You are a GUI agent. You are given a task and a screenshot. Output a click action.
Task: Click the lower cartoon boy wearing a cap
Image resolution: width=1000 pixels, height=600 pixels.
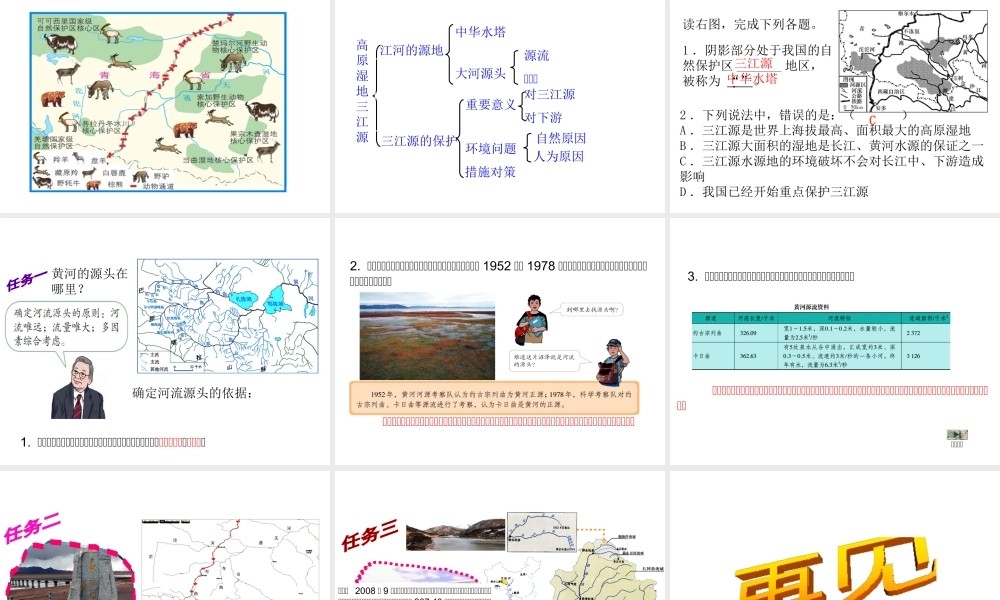(613, 362)
